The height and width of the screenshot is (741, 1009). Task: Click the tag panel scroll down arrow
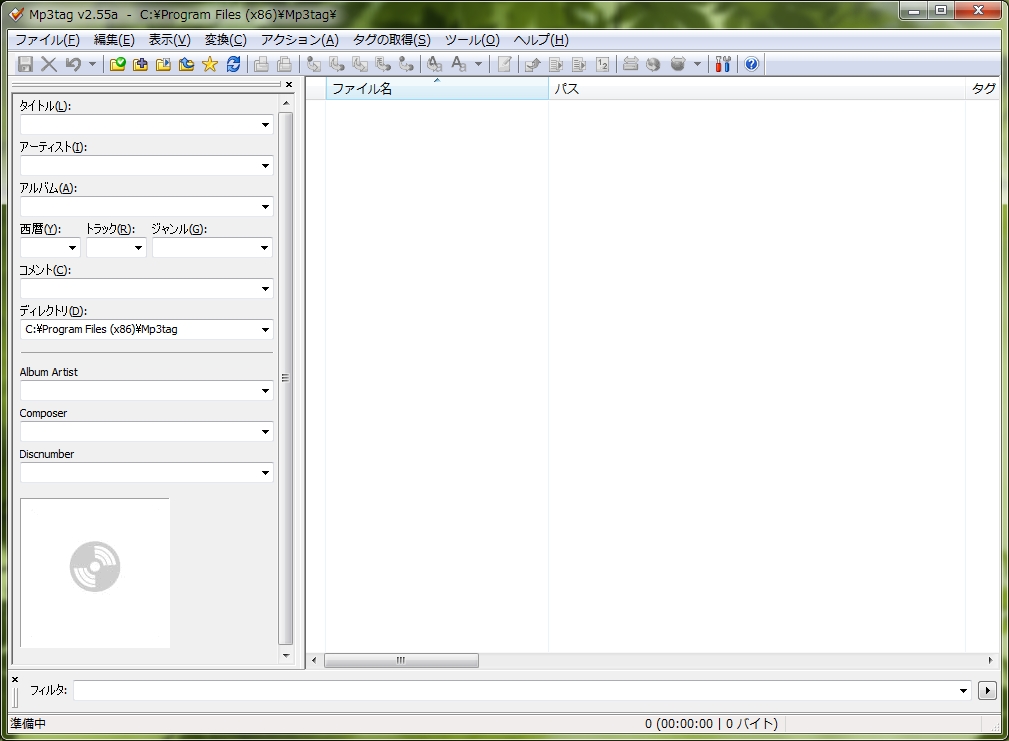pyautogui.click(x=286, y=655)
